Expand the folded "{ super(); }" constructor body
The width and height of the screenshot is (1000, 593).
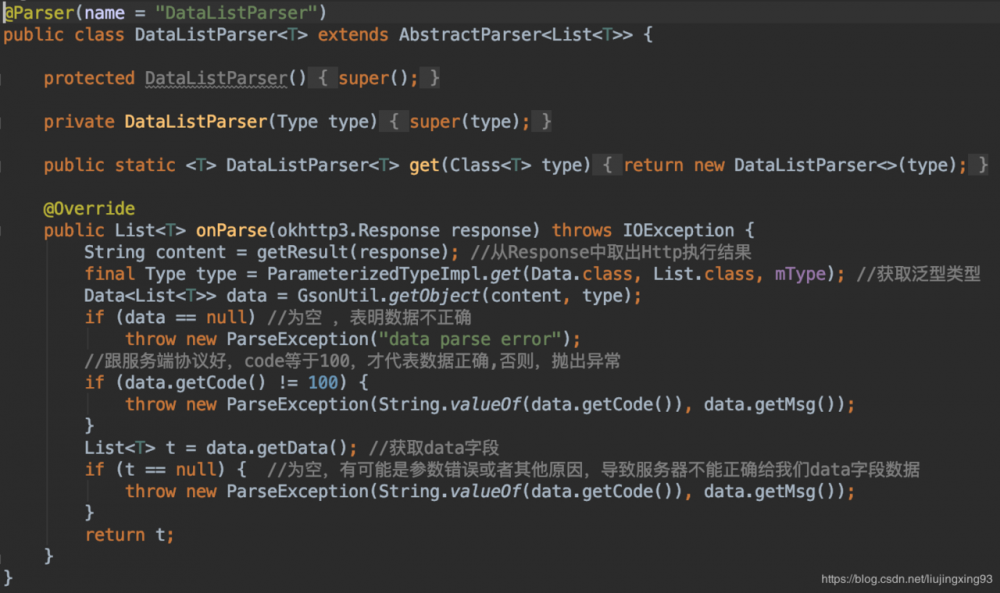click(x=379, y=78)
